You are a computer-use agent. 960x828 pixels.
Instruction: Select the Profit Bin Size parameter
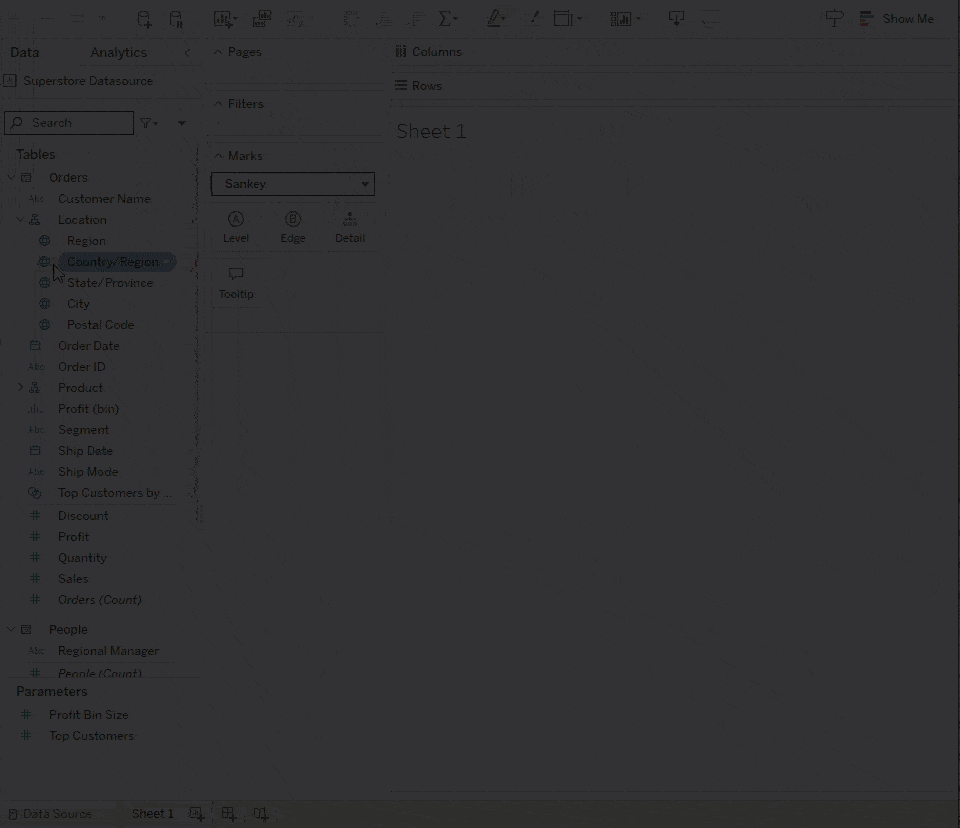tap(88, 715)
